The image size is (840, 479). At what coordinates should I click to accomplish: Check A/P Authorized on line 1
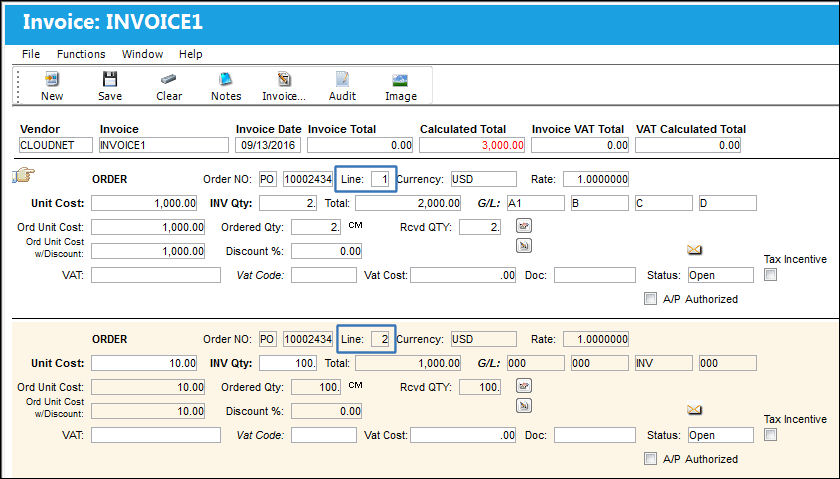[650, 299]
